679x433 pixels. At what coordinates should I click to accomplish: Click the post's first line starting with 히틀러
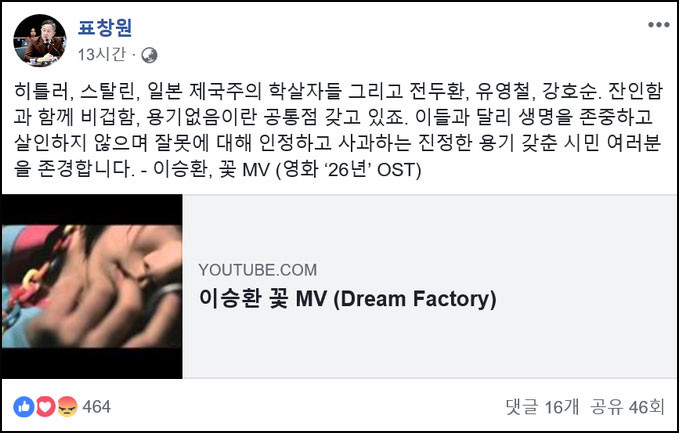(x=338, y=91)
